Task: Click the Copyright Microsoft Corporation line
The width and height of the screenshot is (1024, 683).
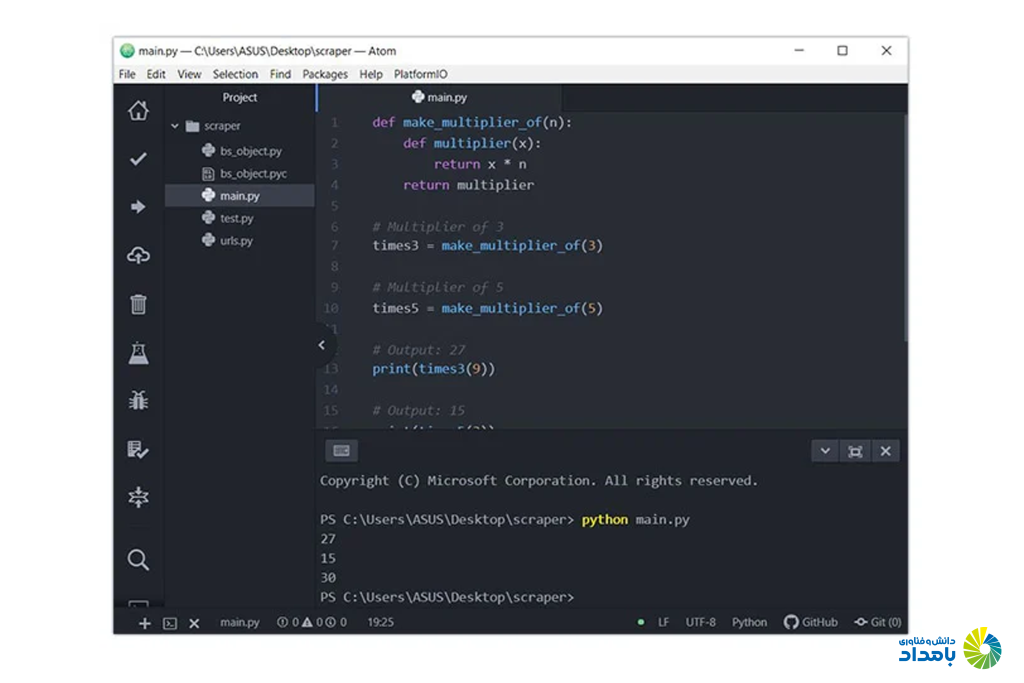Action: [539, 481]
